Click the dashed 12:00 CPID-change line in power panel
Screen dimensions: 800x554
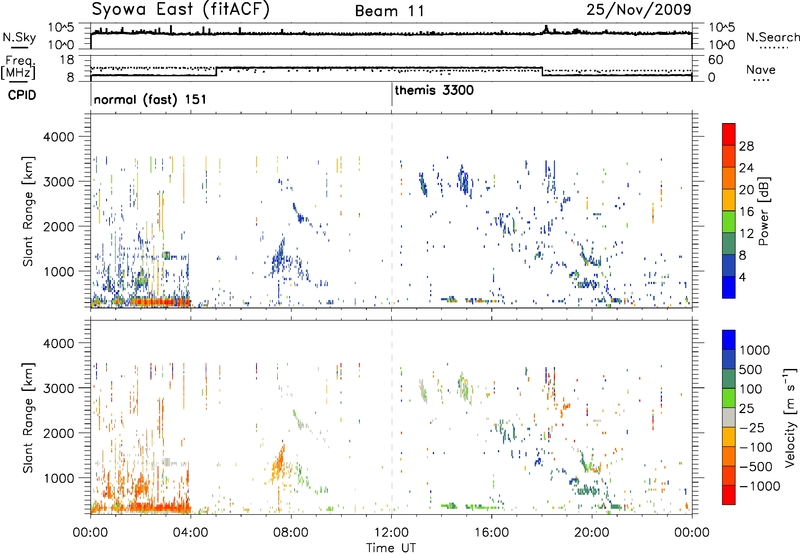(x=392, y=211)
